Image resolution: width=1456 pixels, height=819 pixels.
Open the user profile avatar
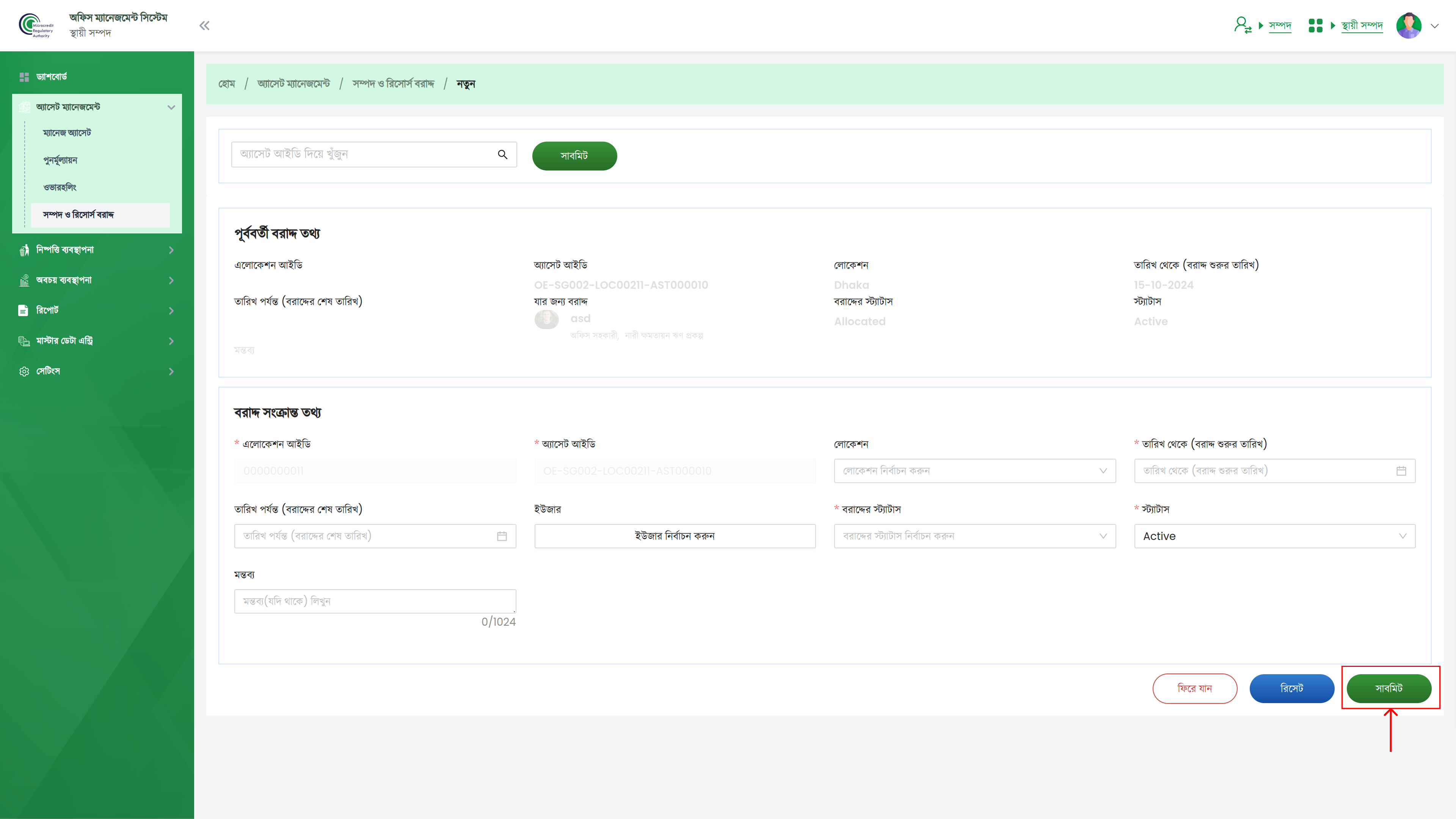pos(1409,25)
